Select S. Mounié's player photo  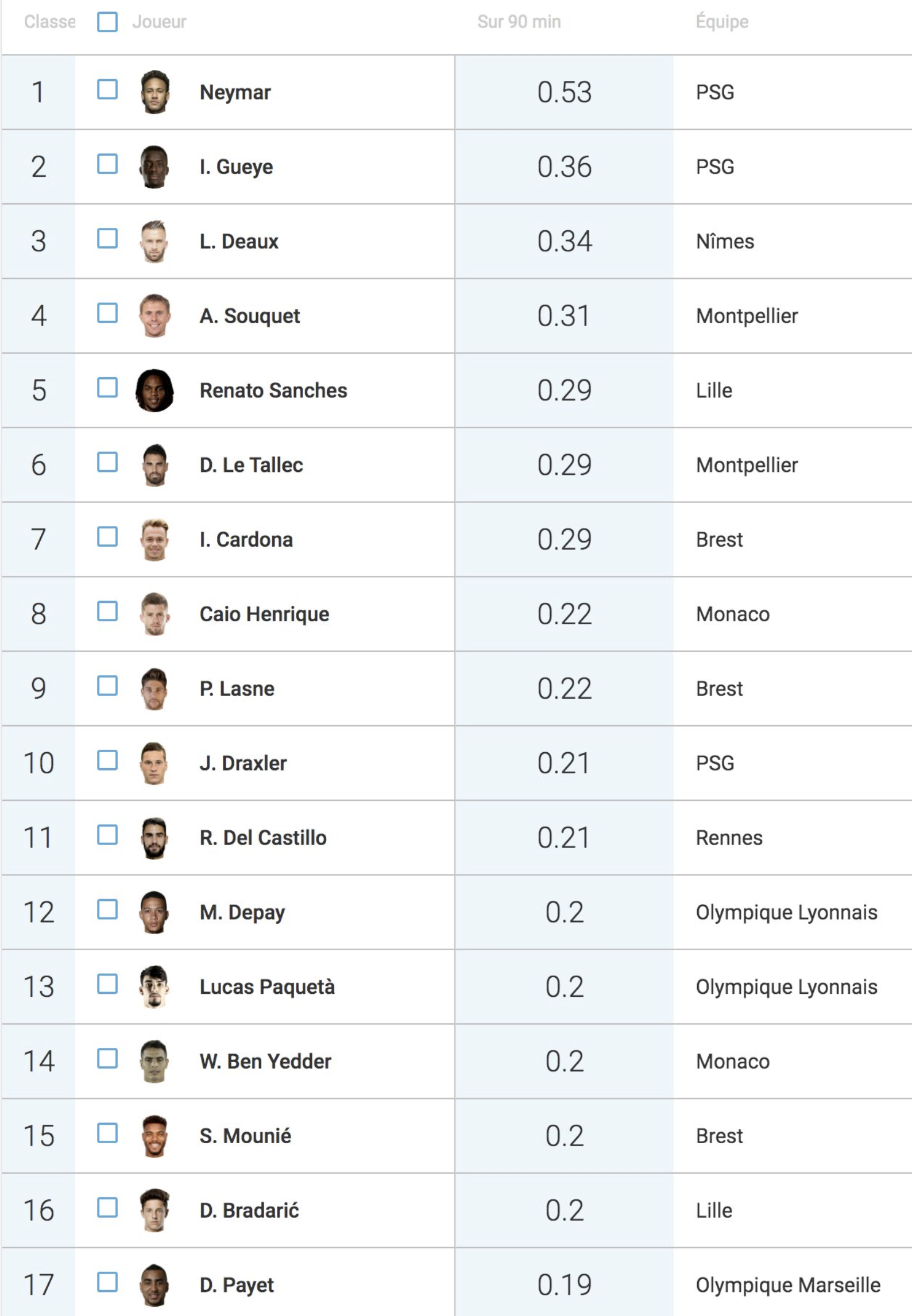[x=154, y=1136]
